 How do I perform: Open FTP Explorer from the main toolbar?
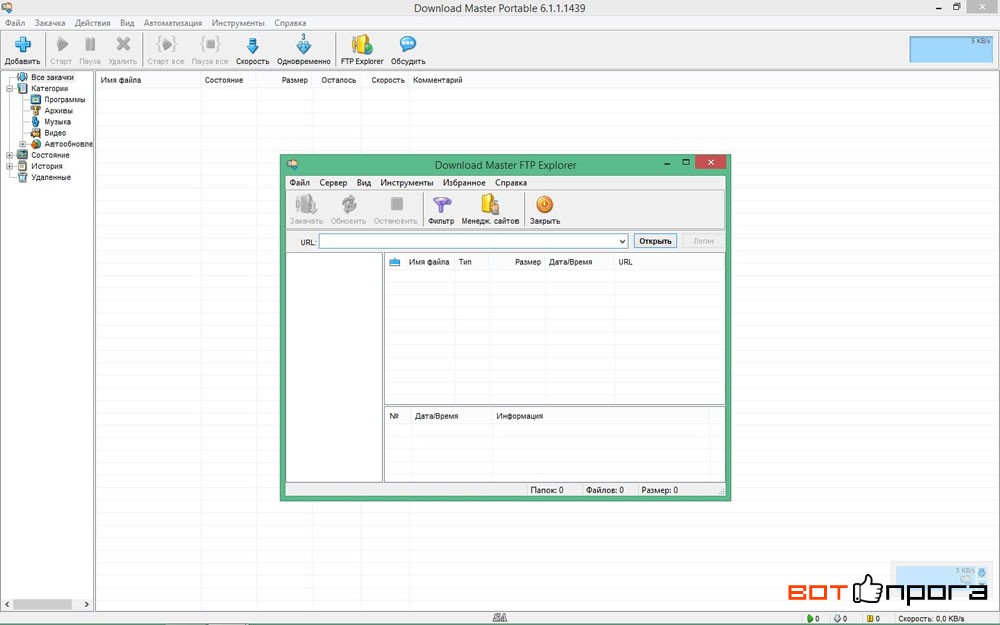point(362,44)
